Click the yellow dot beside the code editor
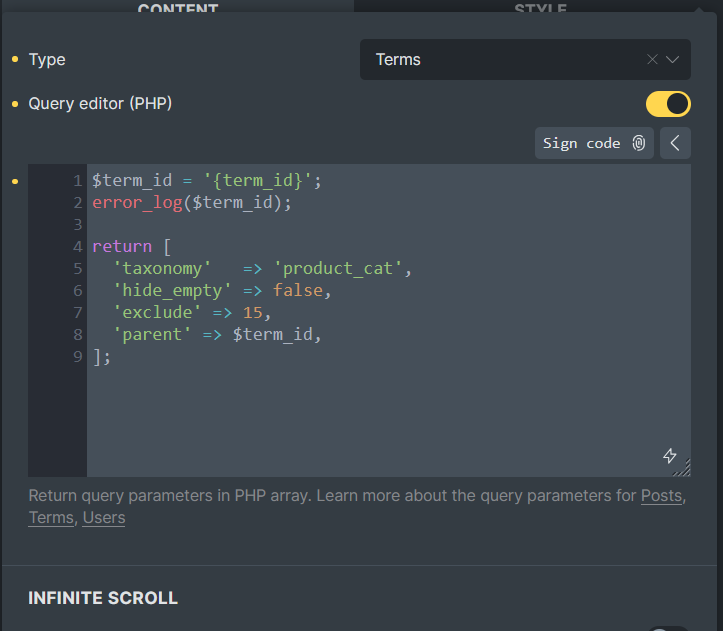 (x=15, y=181)
